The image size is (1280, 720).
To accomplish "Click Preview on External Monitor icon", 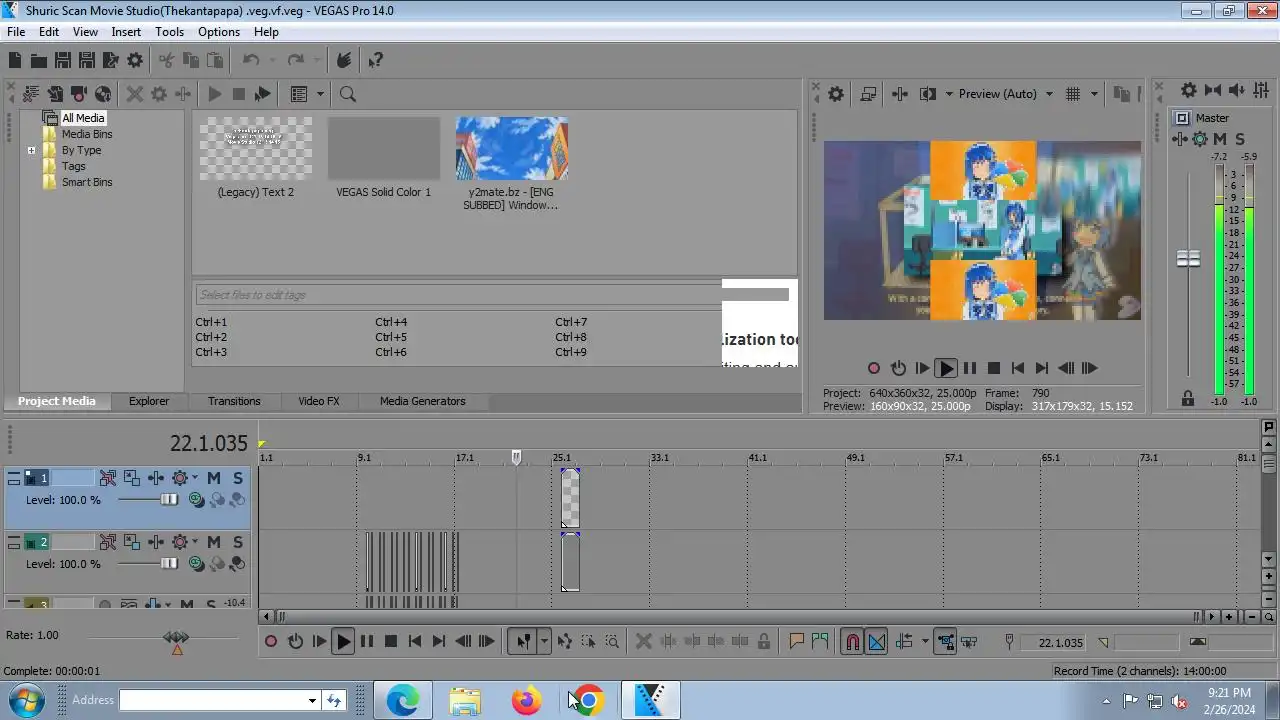I will 868,94.
